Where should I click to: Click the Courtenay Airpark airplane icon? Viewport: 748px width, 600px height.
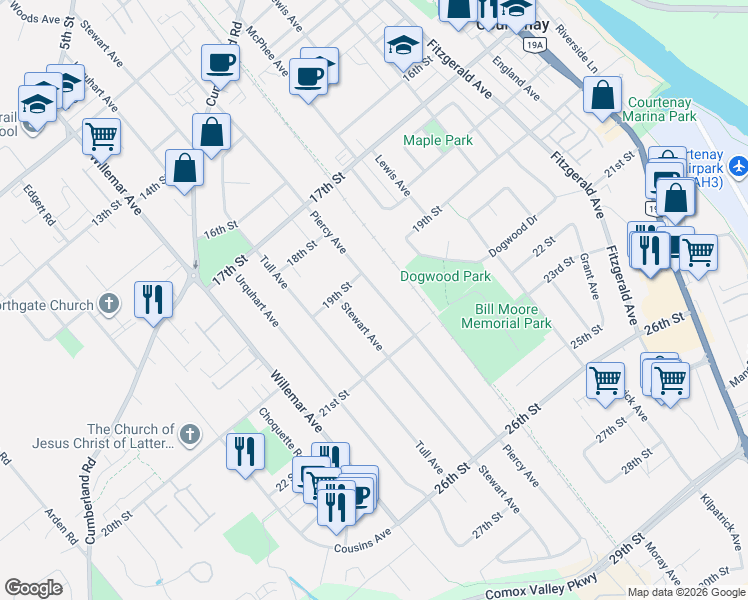point(739,166)
